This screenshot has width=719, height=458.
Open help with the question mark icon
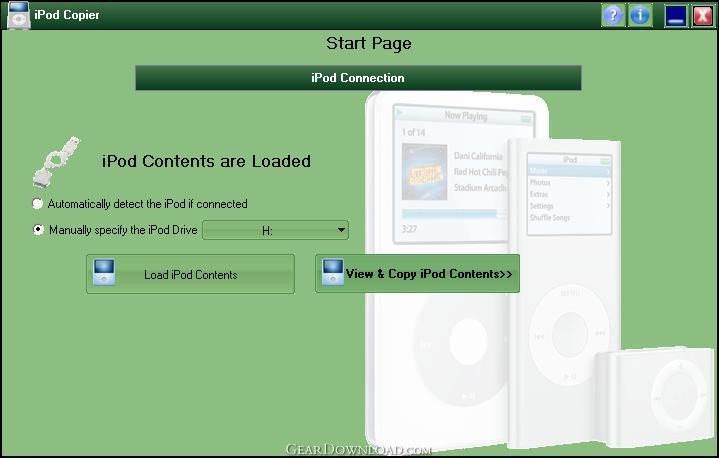tap(613, 15)
